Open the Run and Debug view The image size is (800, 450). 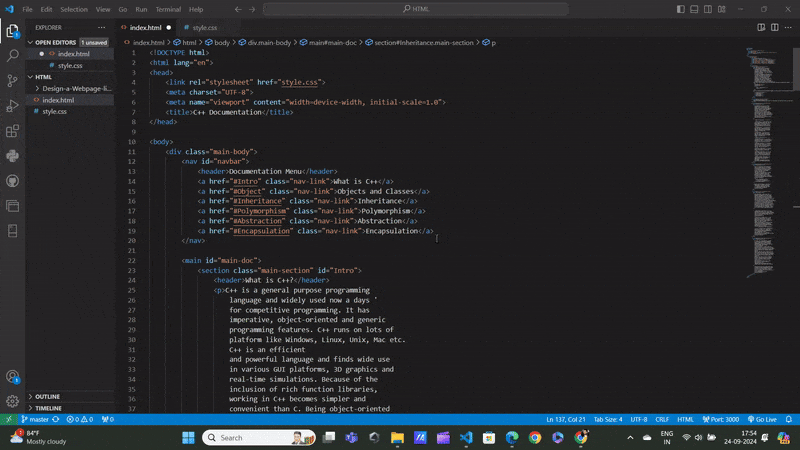(x=12, y=106)
